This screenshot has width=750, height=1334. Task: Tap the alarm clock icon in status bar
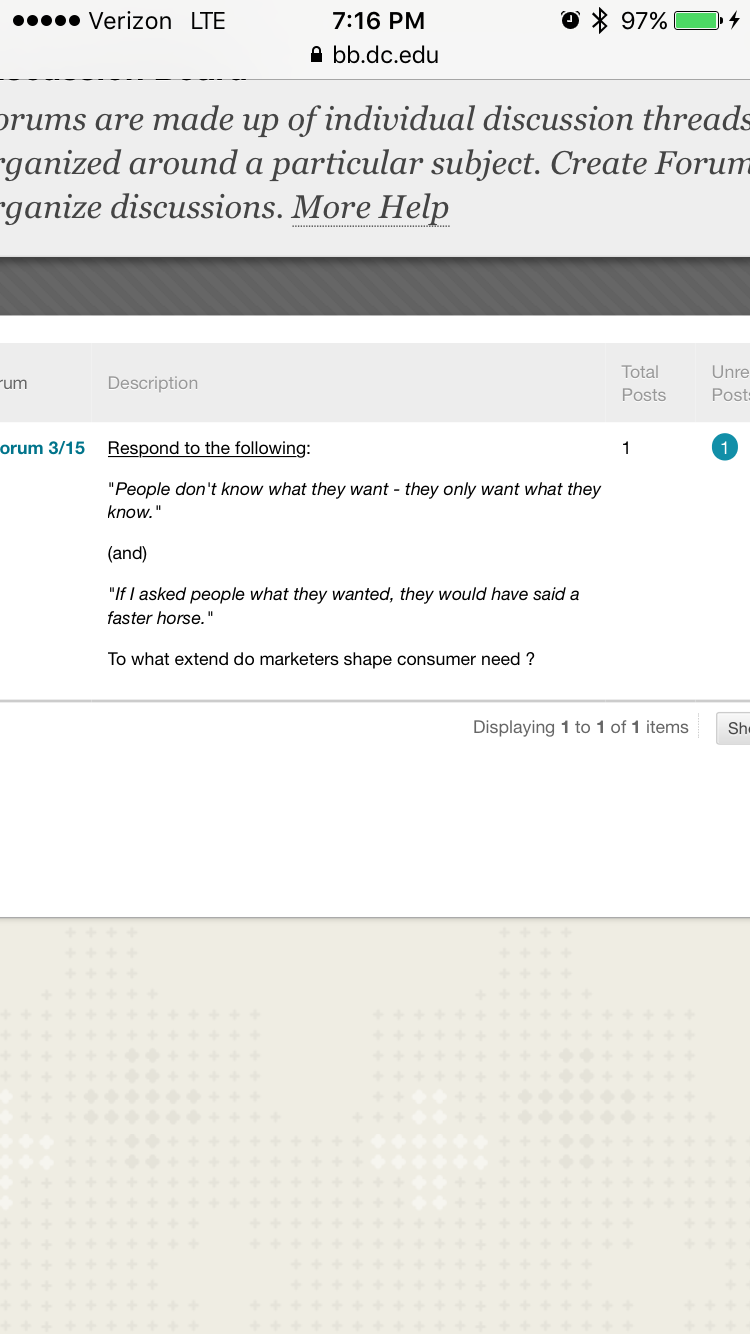(571, 20)
